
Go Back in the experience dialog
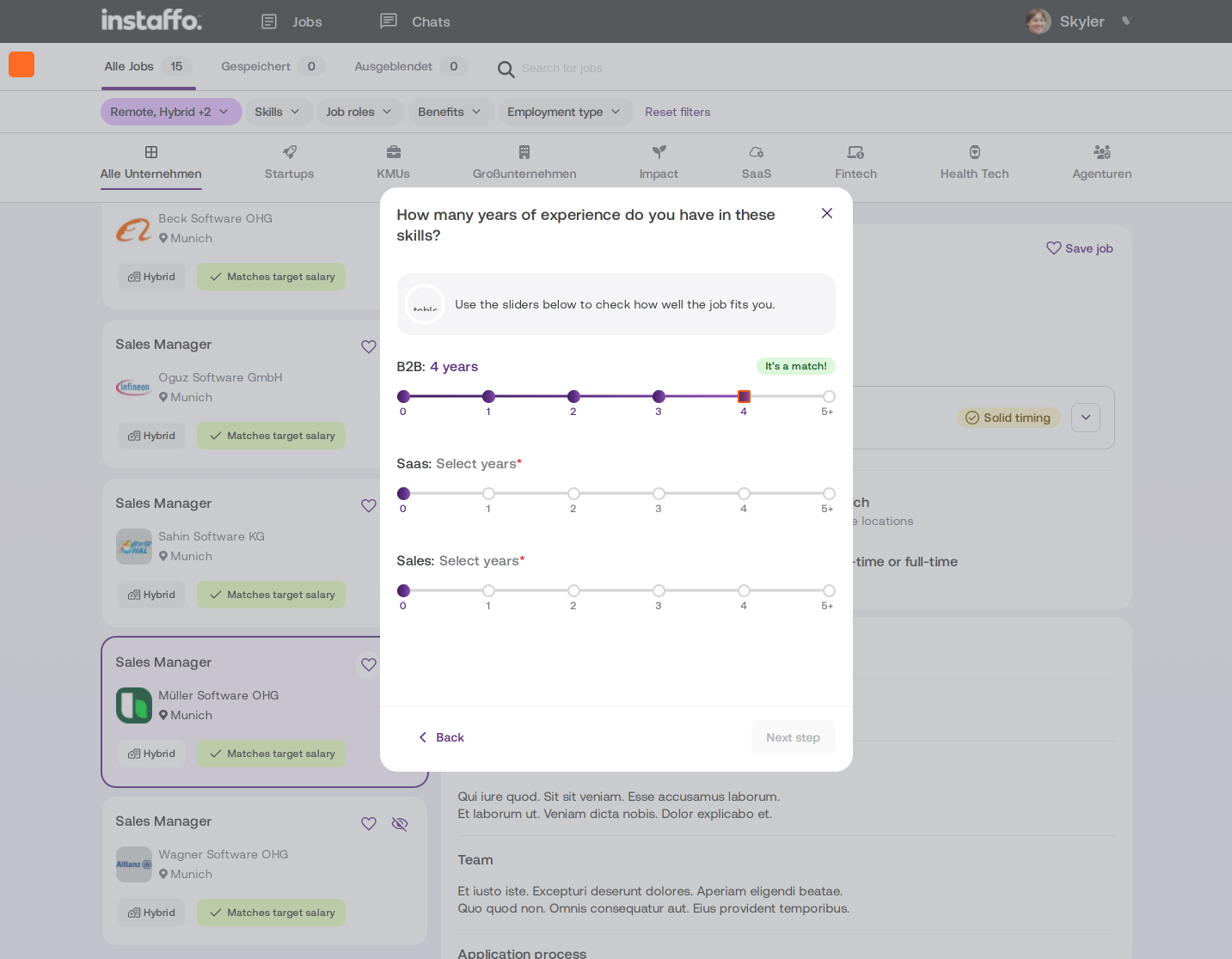click(442, 737)
